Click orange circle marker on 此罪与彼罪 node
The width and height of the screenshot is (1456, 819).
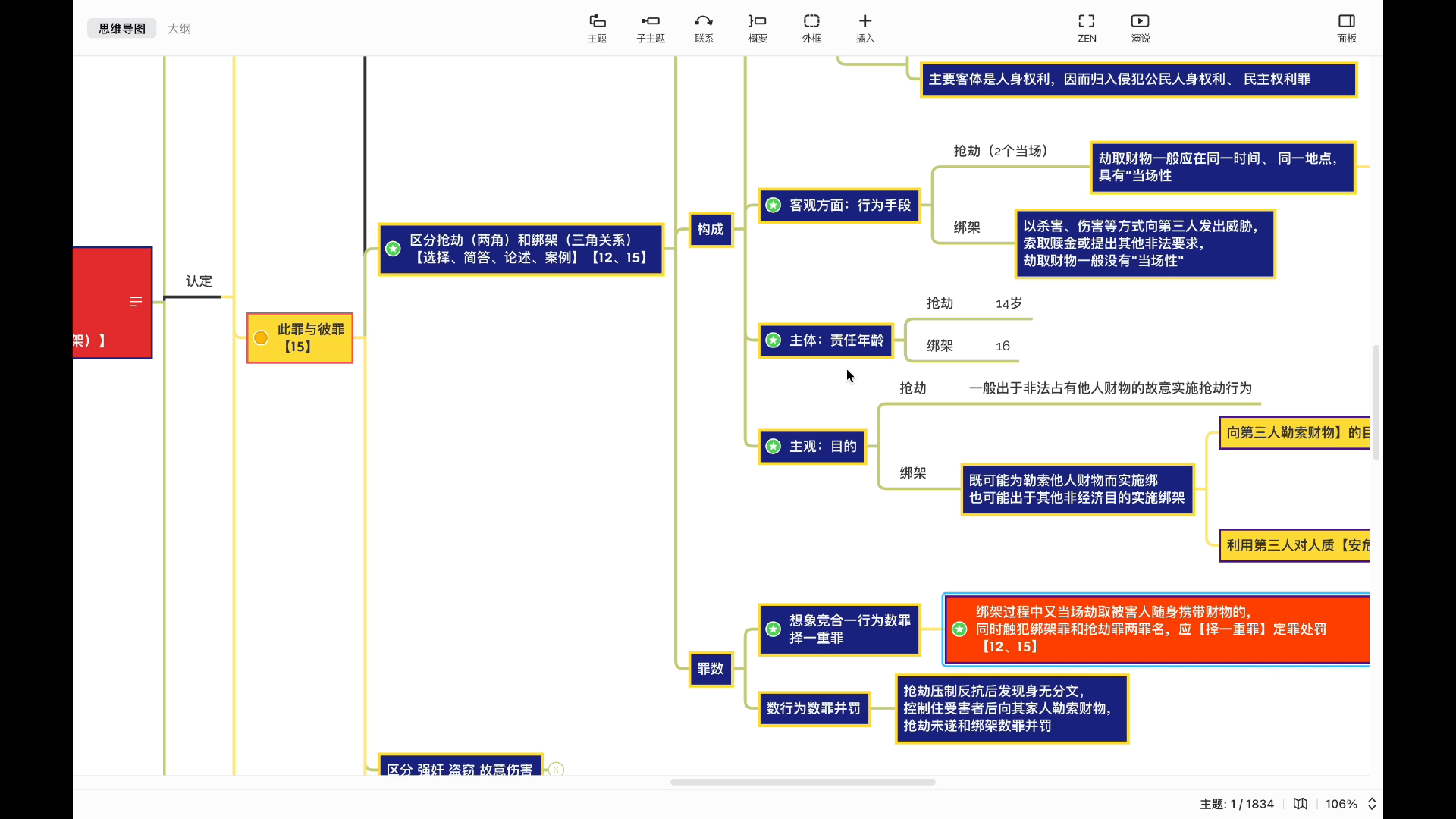[x=261, y=338]
